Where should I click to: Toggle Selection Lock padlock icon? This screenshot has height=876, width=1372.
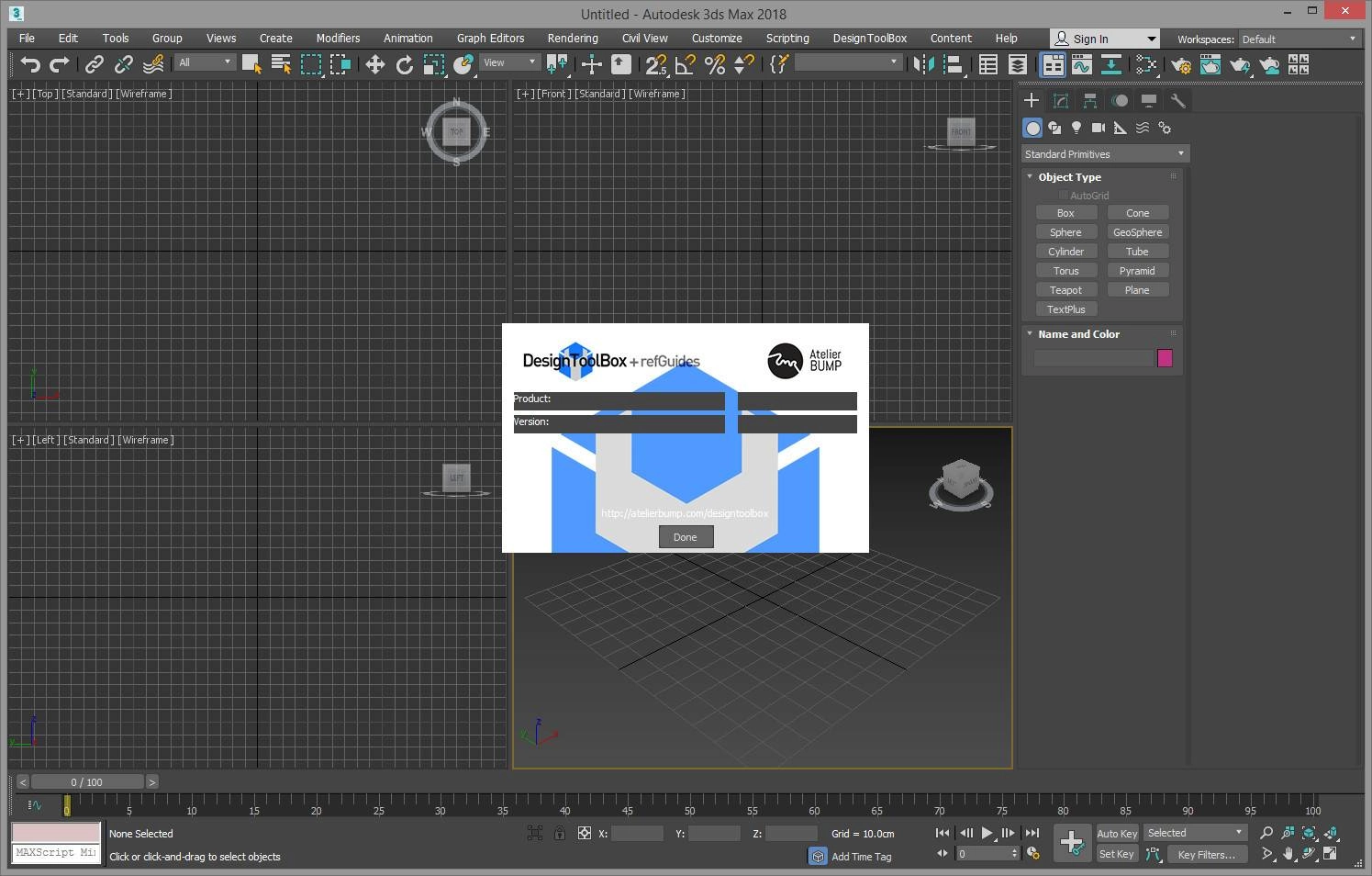[559, 833]
